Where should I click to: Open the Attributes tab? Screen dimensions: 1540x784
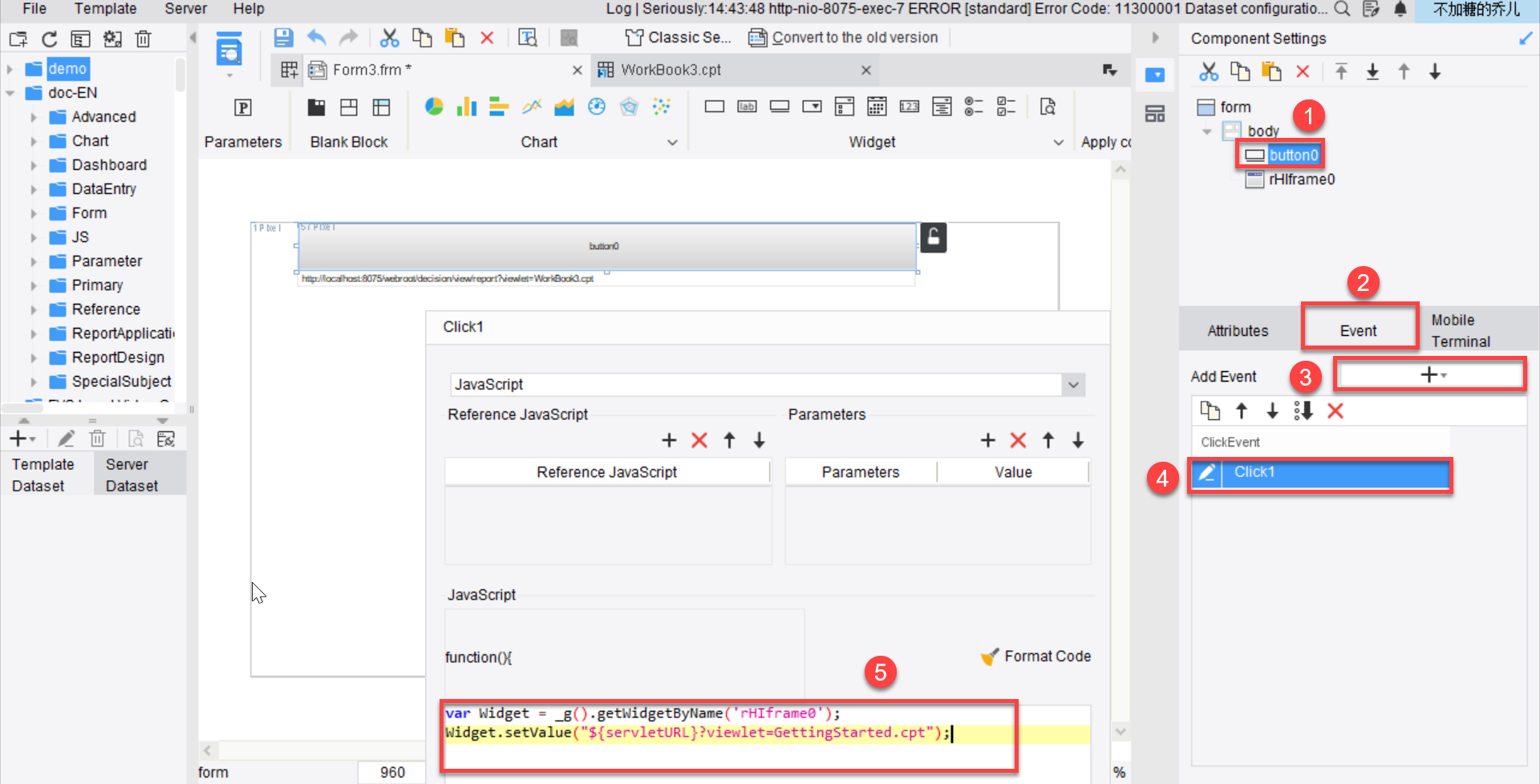1237,329
